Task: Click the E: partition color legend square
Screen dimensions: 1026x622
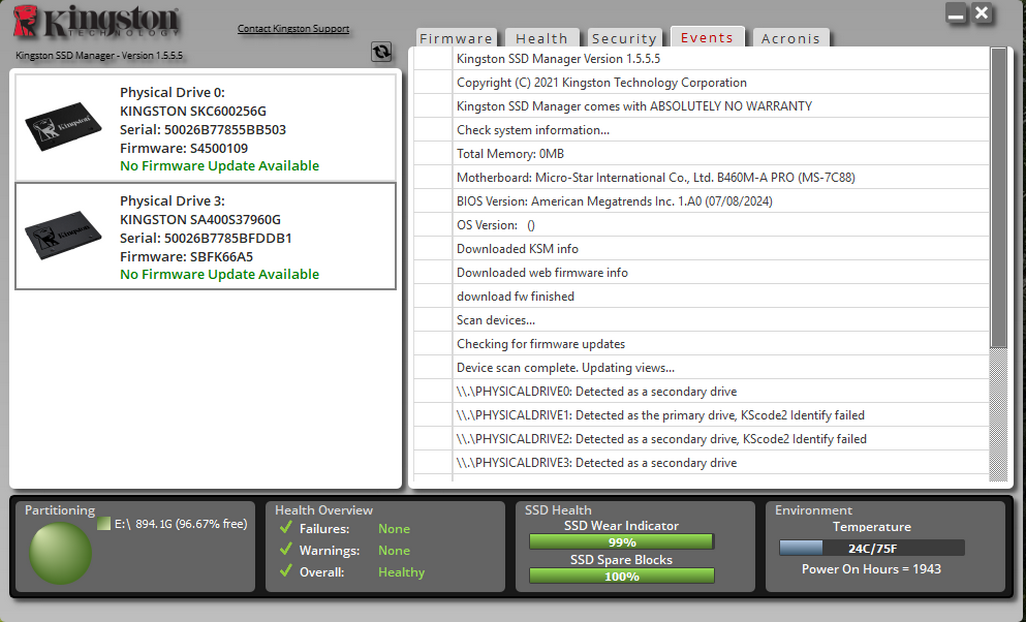Action: (104, 523)
